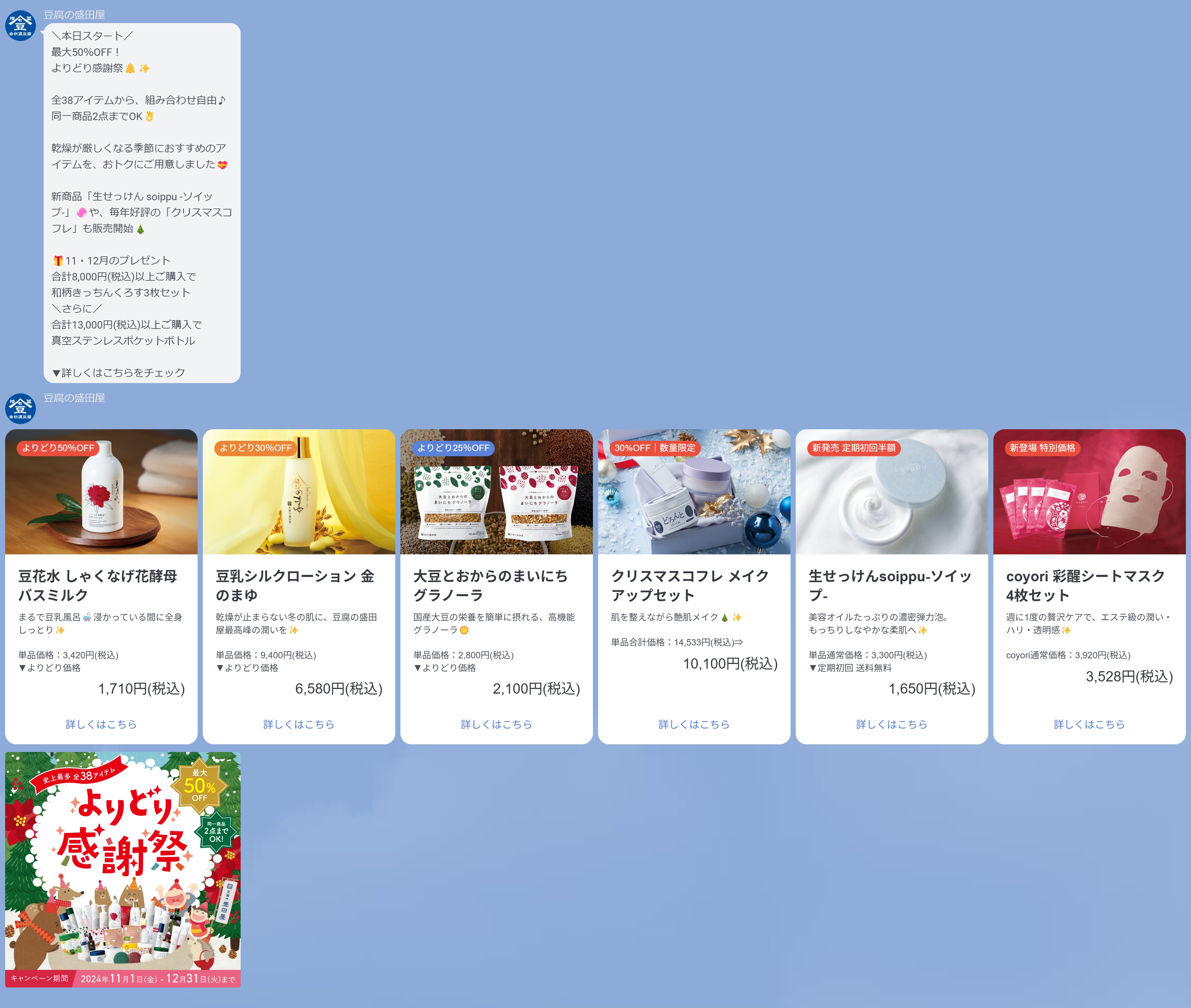Click OK hand emoji after 同一商品2点までOK
1191x1008 pixels.
(149, 116)
